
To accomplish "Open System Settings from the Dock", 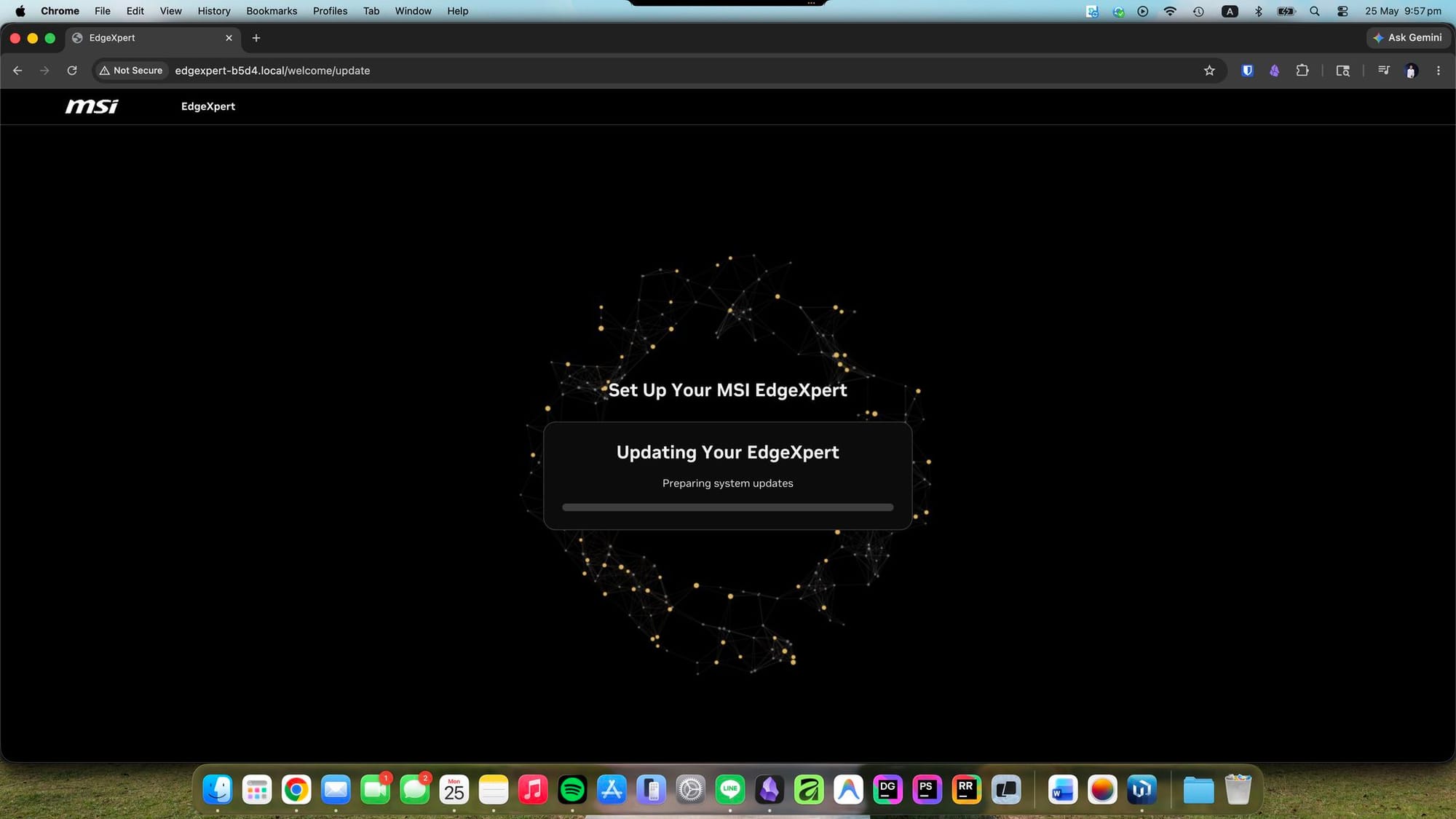I will click(690, 789).
